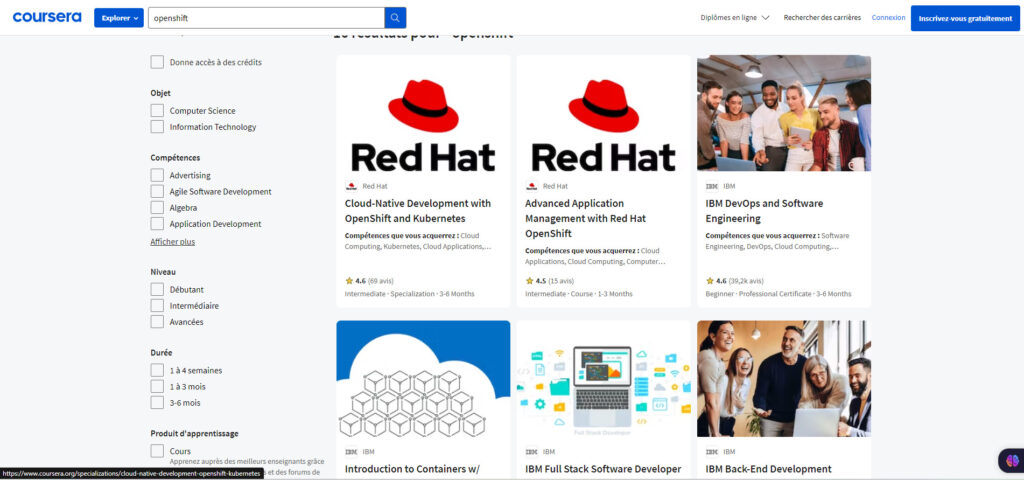Click the openshift search input field
The image size is (1024, 480).
point(266,18)
